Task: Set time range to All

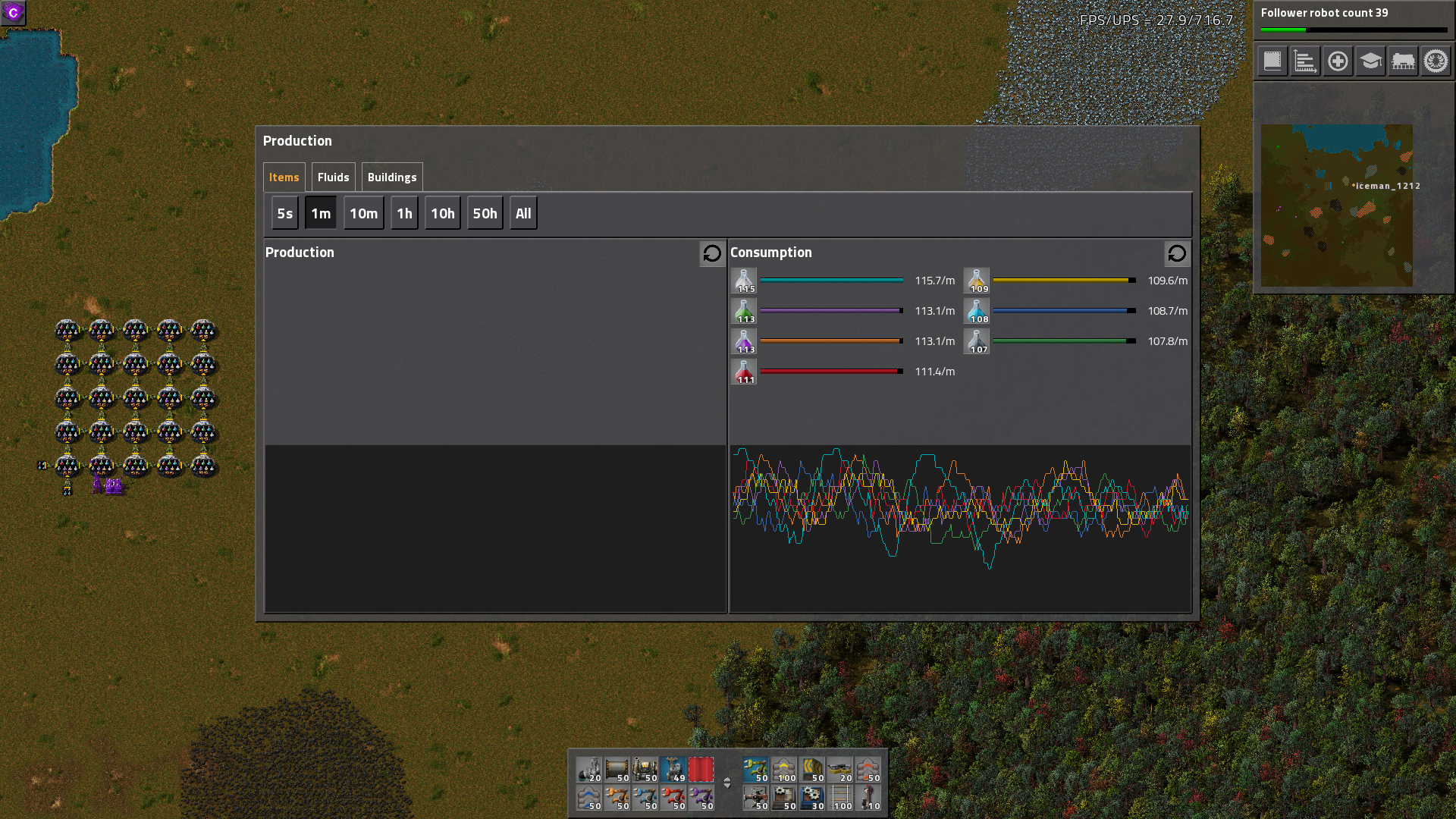Action: coord(523,214)
